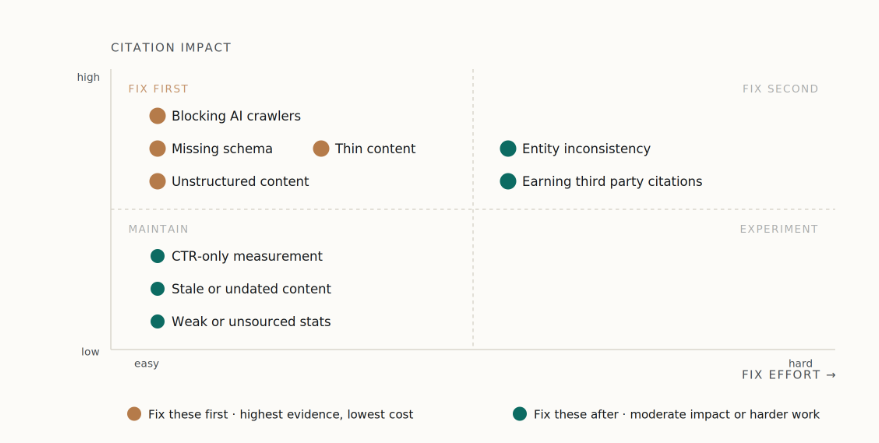Click the teal dot beside Earning third party citations
The image size is (879, 443).
click(x=508, y=181)
